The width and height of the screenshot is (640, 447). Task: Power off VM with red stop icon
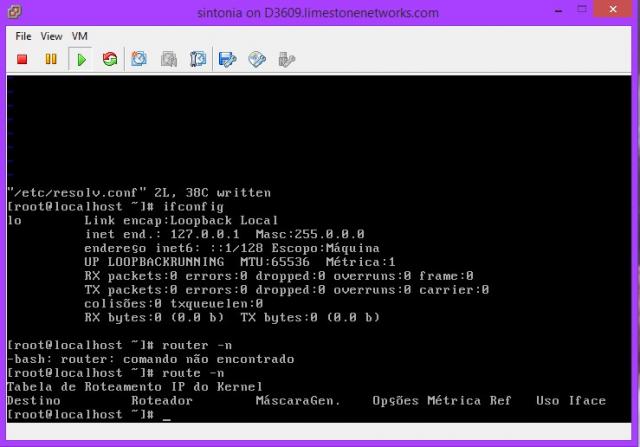tap(22, 59)
